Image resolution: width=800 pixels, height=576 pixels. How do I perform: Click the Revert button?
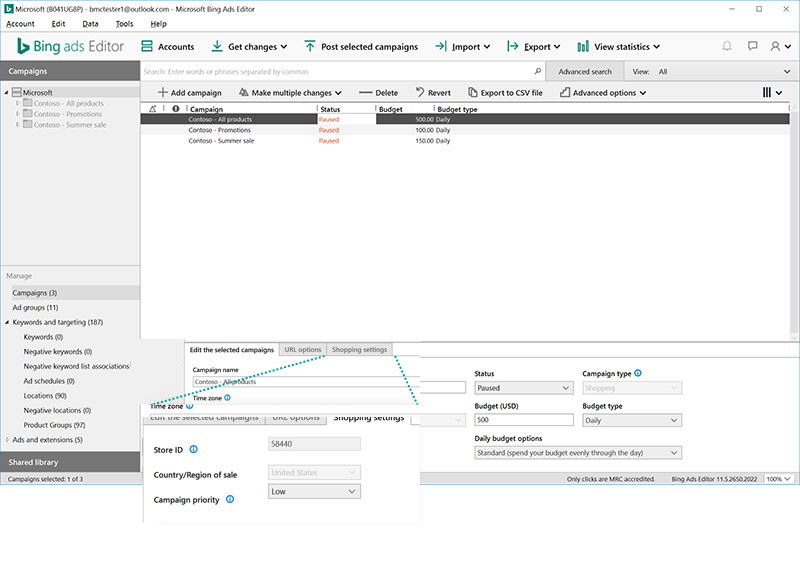pos(433,92)
